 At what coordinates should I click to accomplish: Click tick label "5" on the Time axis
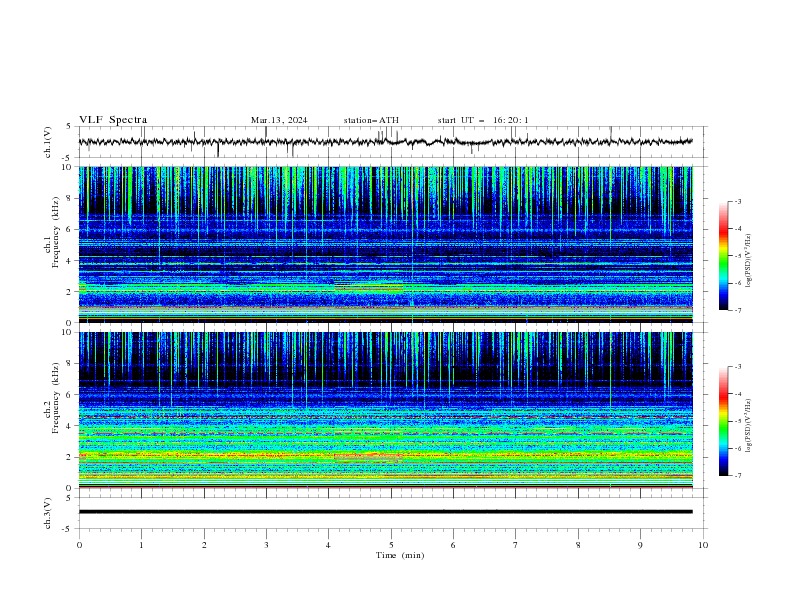pos(391,545)
